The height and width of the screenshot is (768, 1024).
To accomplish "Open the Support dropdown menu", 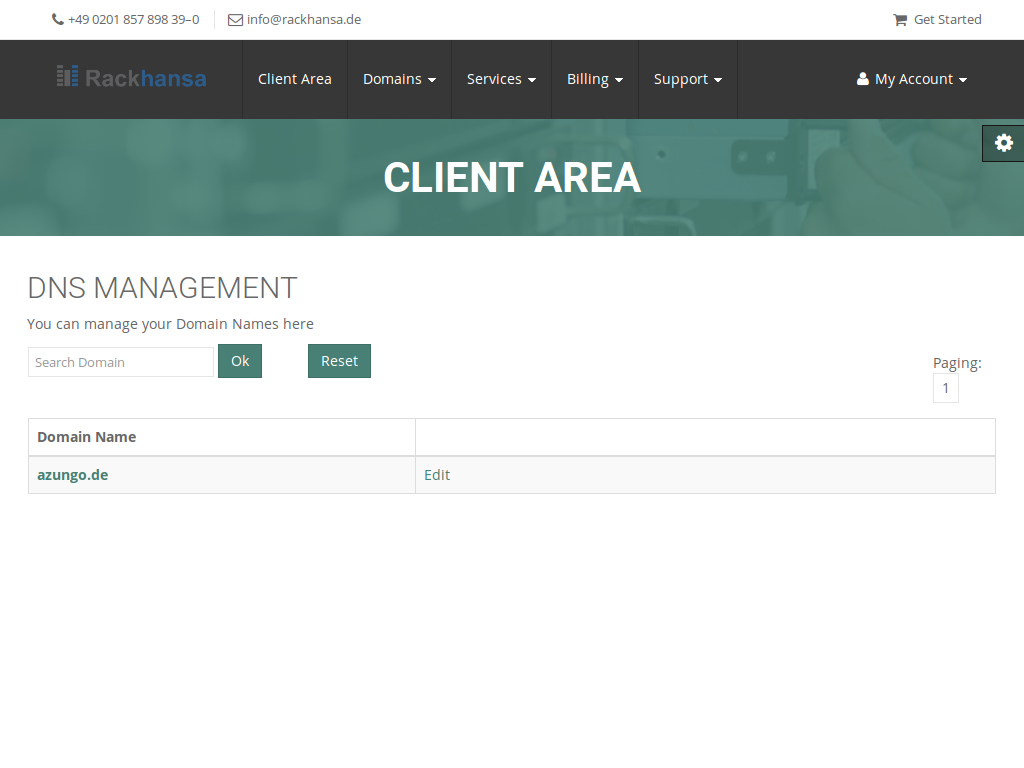I will (688, 79).
